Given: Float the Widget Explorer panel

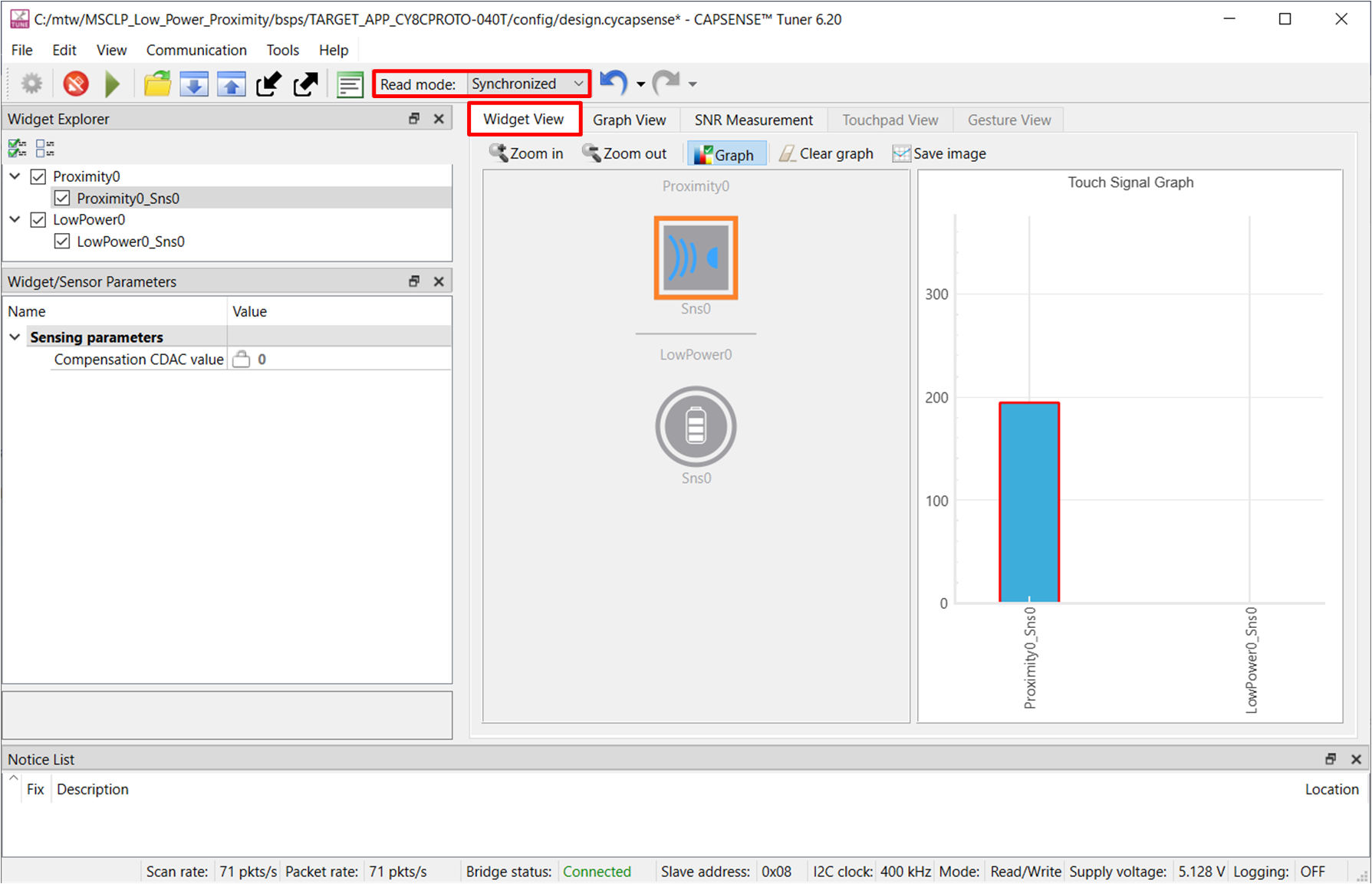Looking at the screenshot, I should click(414, 119).
